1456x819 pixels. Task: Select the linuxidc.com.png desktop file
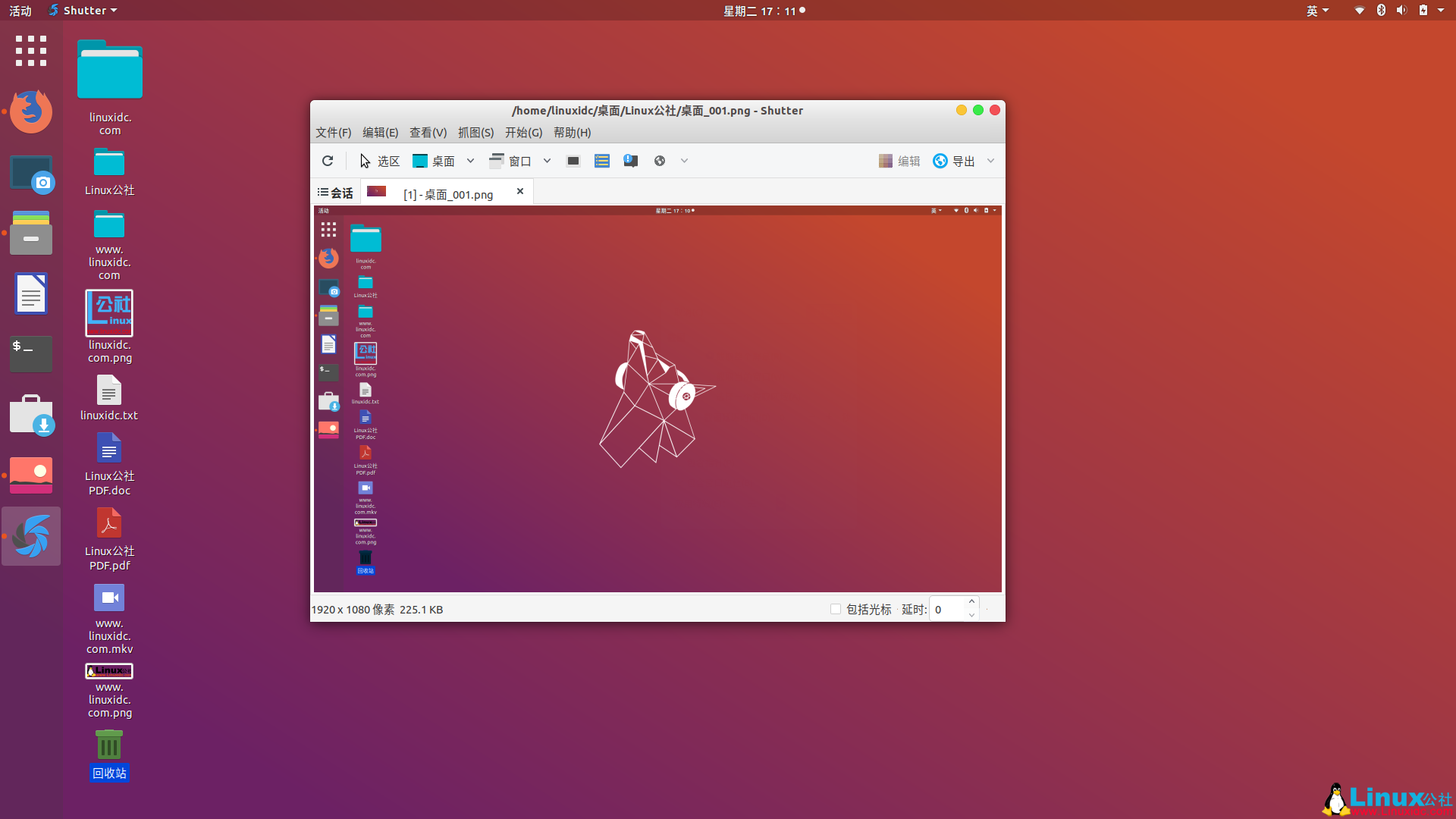coord(110,326)
